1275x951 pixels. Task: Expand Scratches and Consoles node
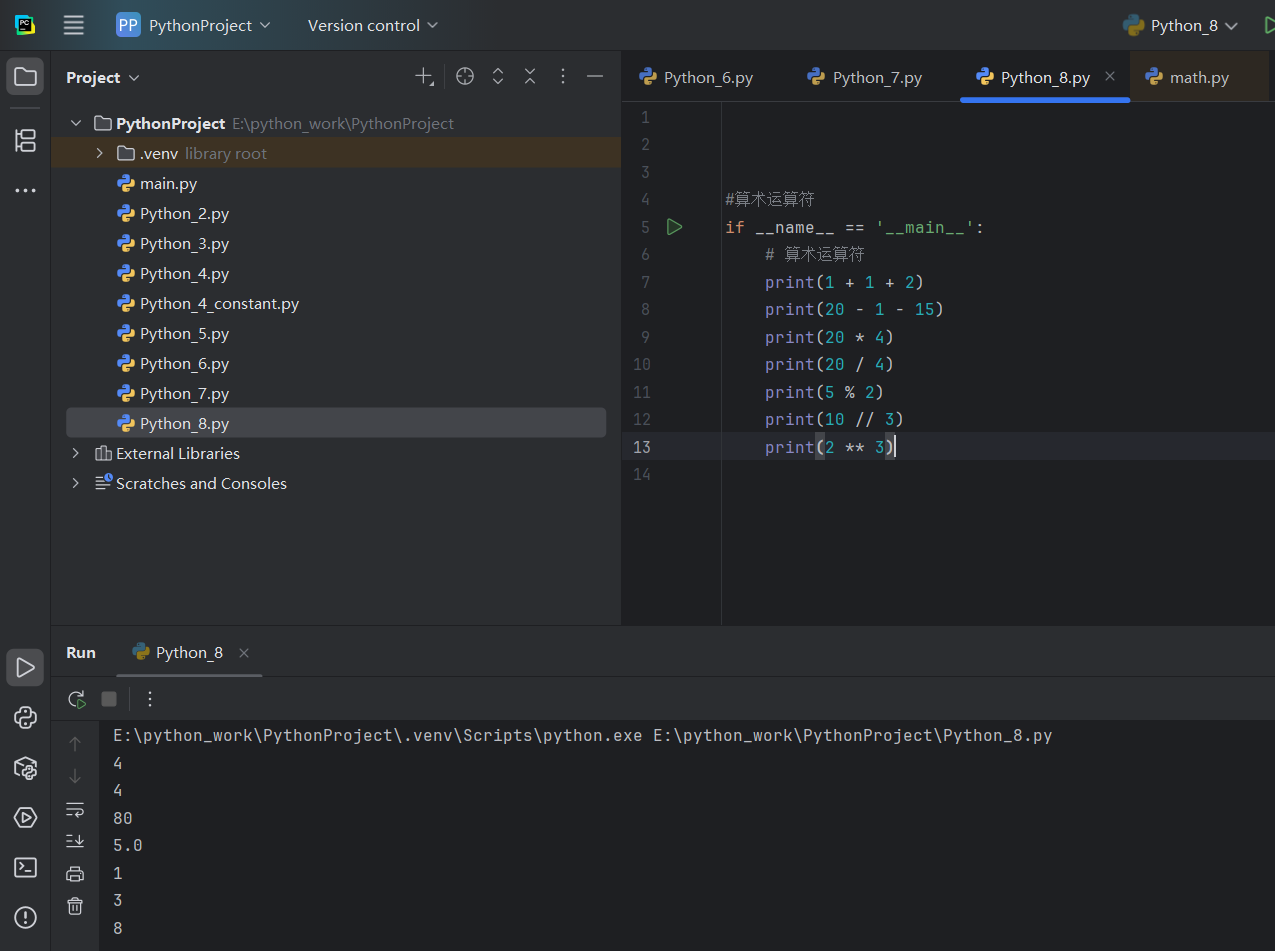[x=76, y=483]
